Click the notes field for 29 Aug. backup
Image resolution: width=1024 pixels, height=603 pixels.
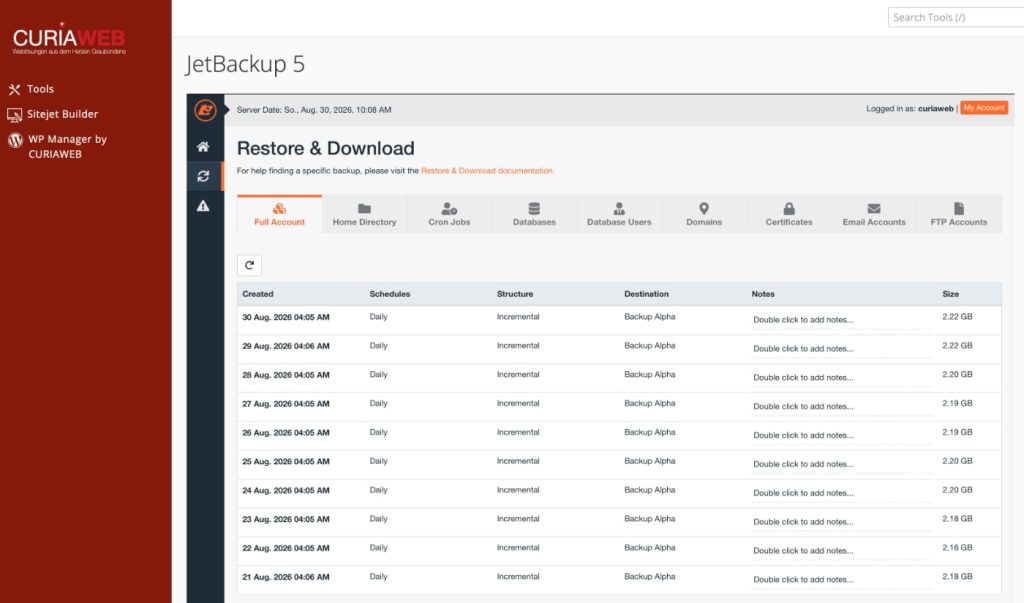842,348
